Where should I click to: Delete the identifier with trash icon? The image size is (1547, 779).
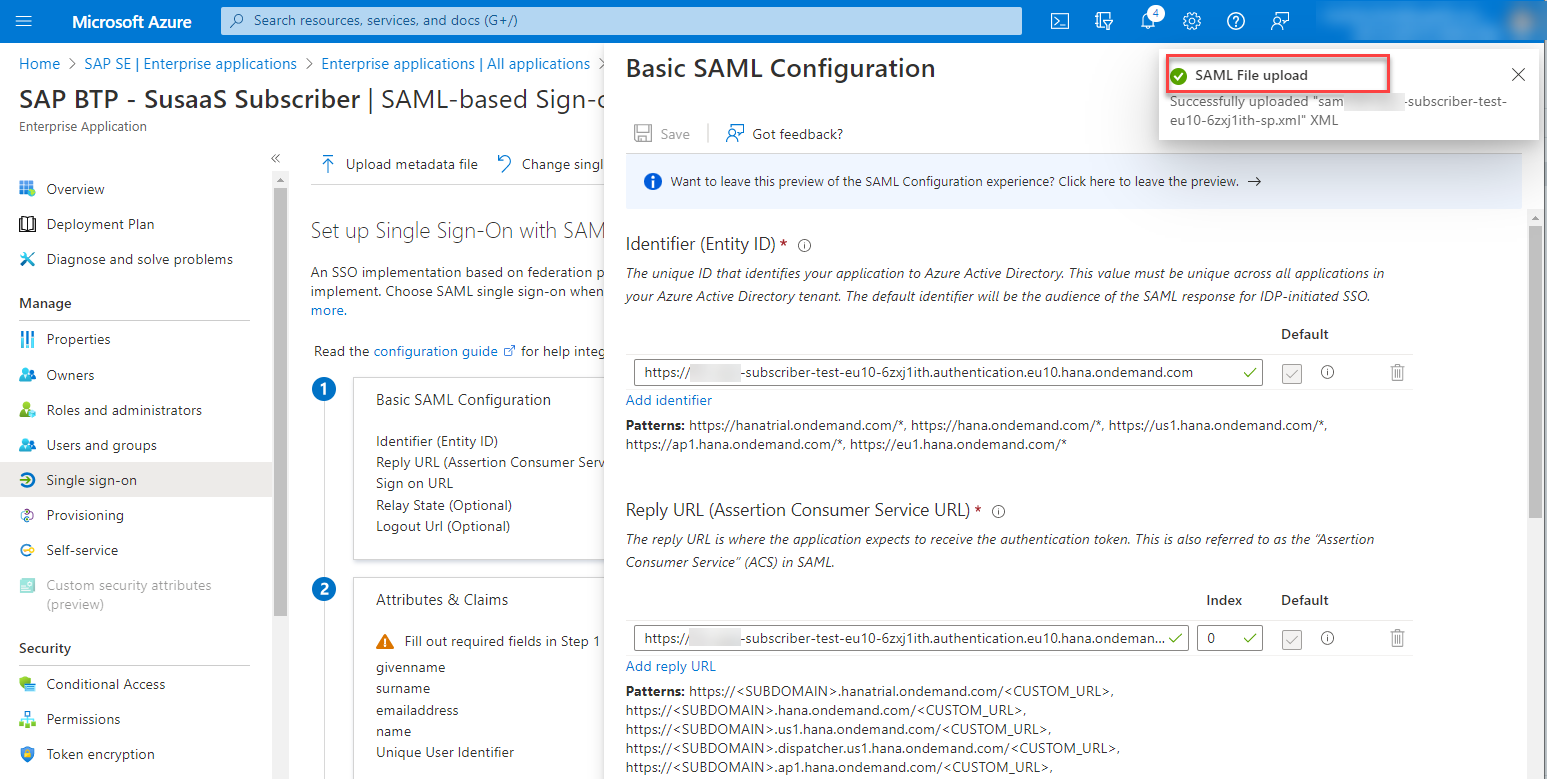[x=1397, y=372]
